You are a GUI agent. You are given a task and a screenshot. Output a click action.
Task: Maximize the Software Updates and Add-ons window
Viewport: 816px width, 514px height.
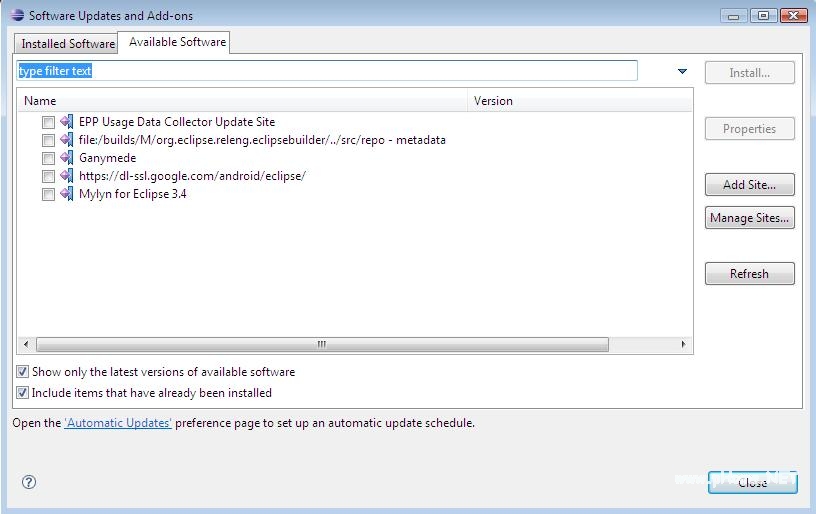[763, 16]
